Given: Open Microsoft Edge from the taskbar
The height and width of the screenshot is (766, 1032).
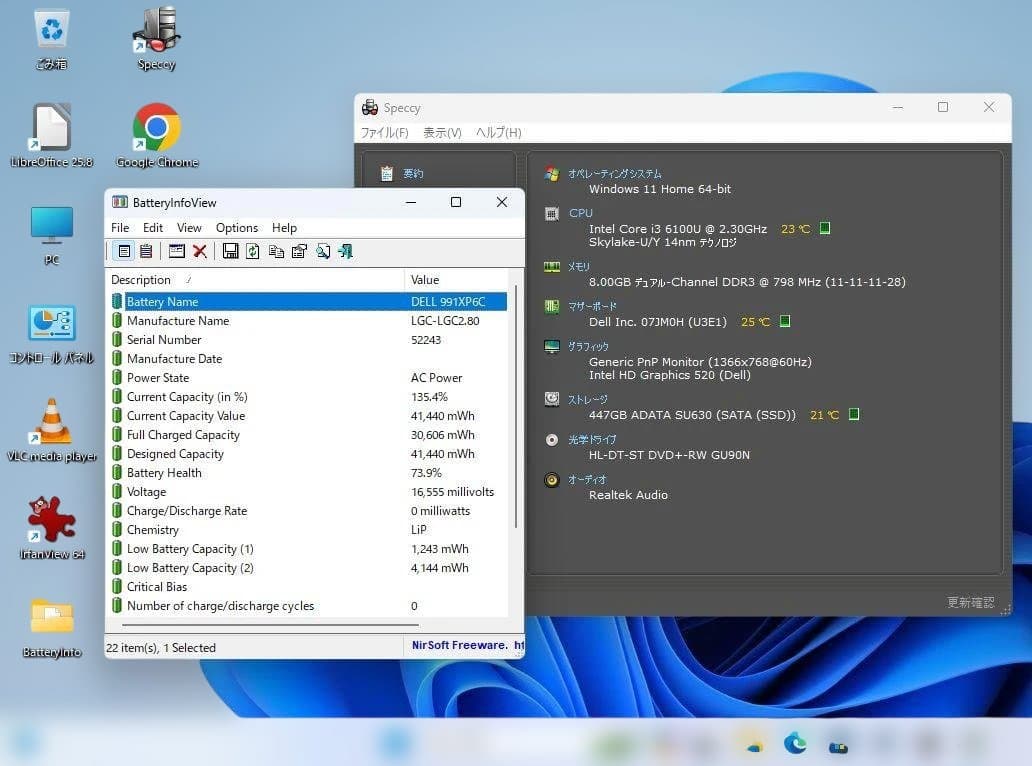Looking at the screenshot, I should click(795, 744).
